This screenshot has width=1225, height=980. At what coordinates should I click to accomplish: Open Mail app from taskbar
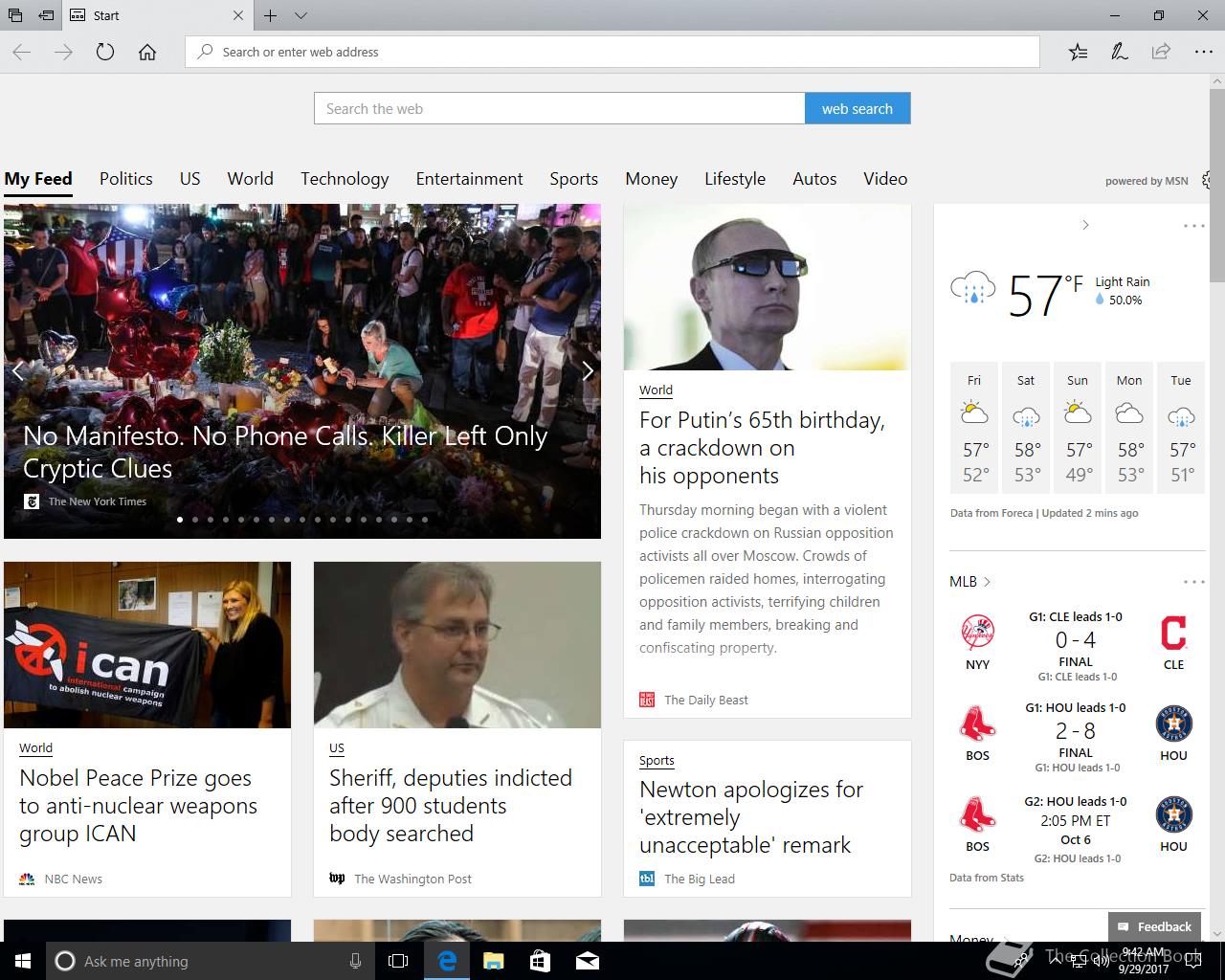point(588,961)
